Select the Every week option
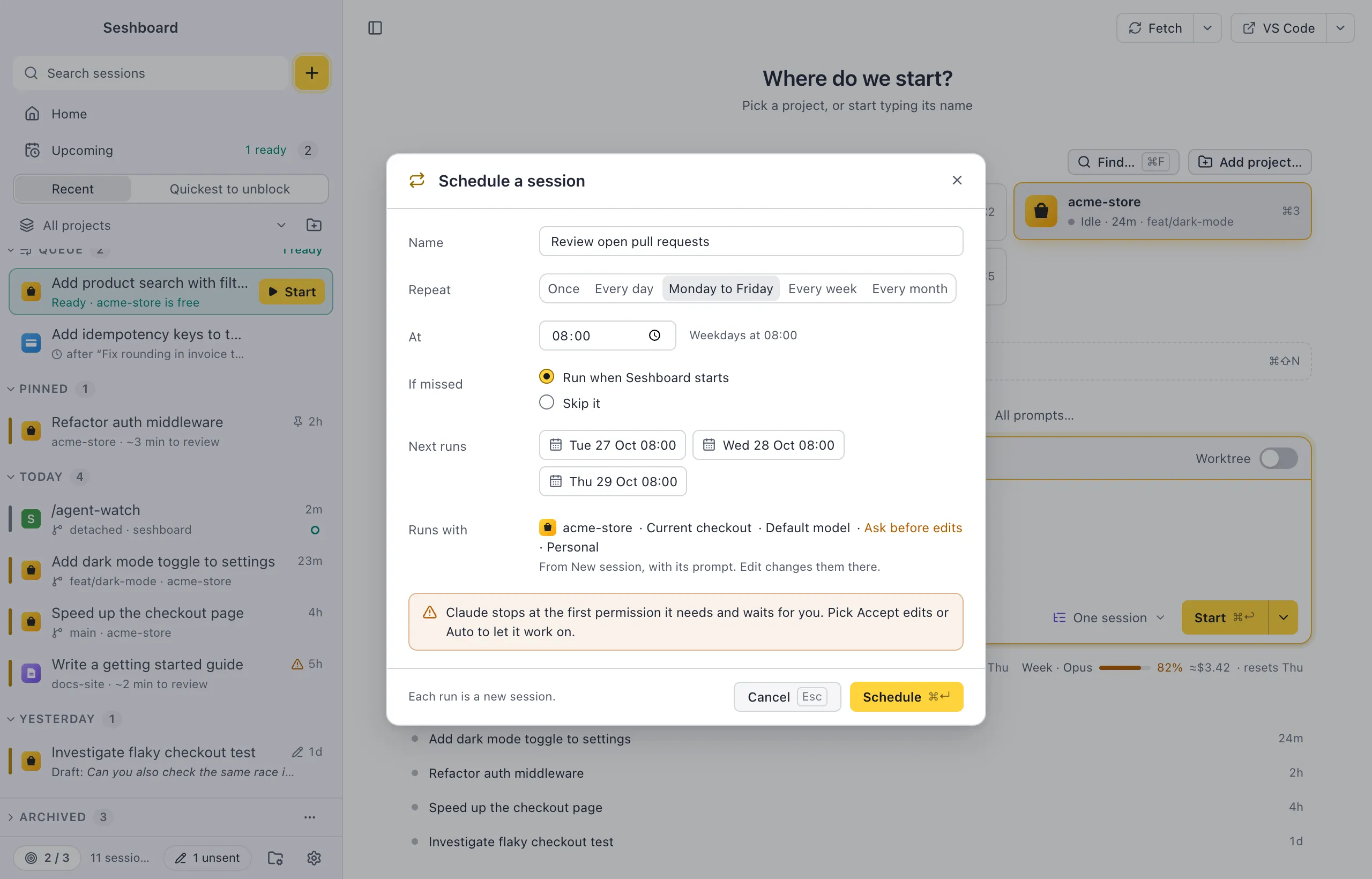 click(822, 289)
